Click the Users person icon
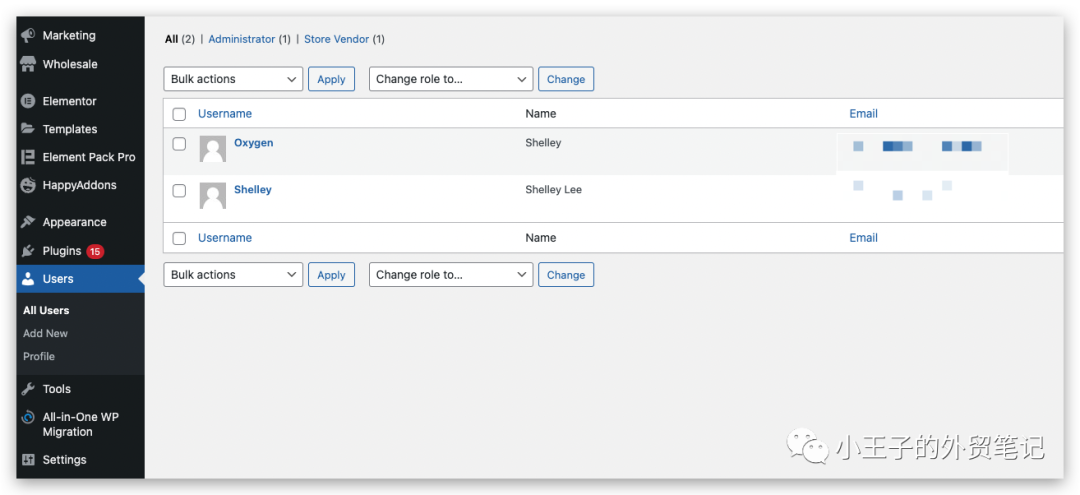The width and height of the screenshot is (1080, 495). click(28, 279)
